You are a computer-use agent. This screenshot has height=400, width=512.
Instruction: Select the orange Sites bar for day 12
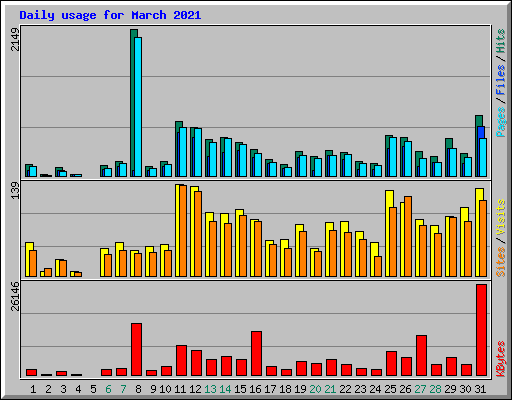198,234
